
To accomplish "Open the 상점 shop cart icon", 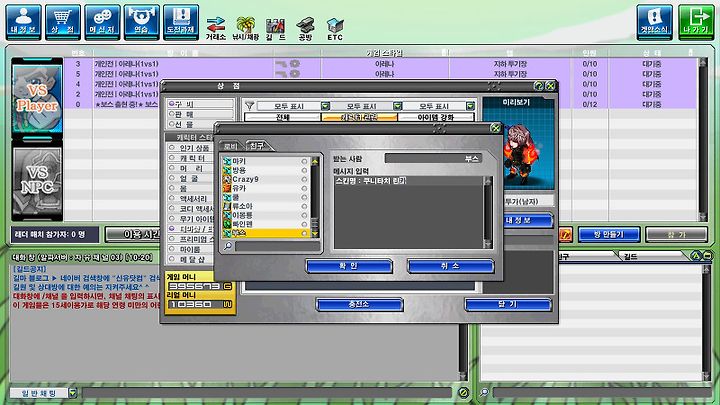I will [62, 22].
